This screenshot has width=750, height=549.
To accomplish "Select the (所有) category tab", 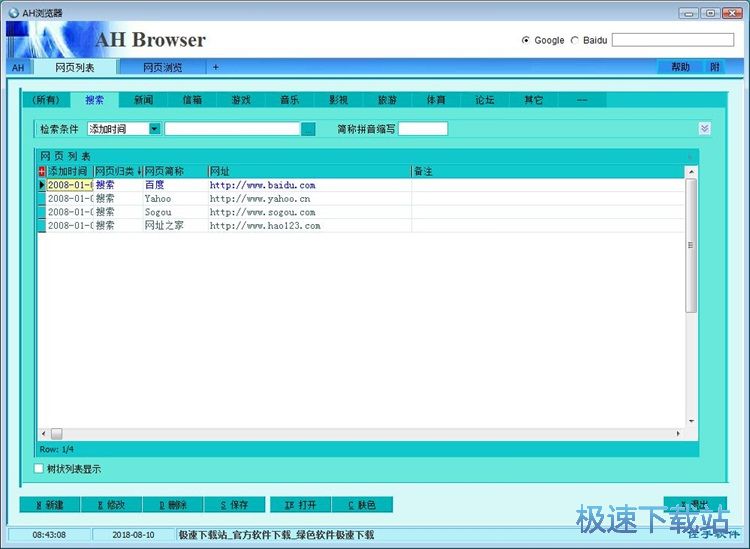I will 46,100.
